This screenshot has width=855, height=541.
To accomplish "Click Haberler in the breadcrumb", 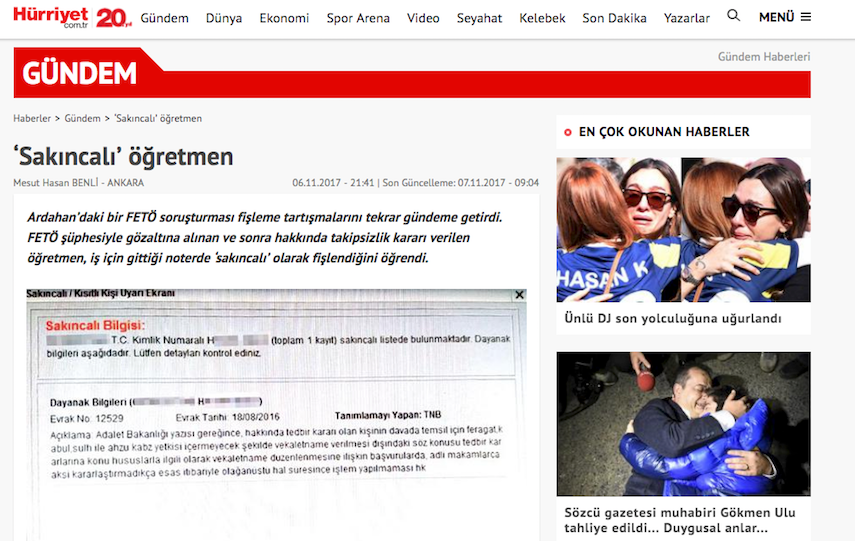I will pyautogui.click(x=32, y=118).
